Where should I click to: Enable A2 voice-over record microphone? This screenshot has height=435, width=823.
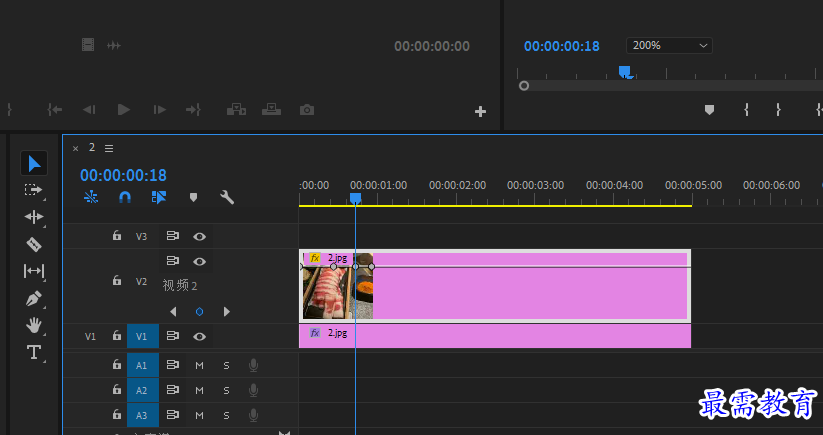click(x=253, y=390)
